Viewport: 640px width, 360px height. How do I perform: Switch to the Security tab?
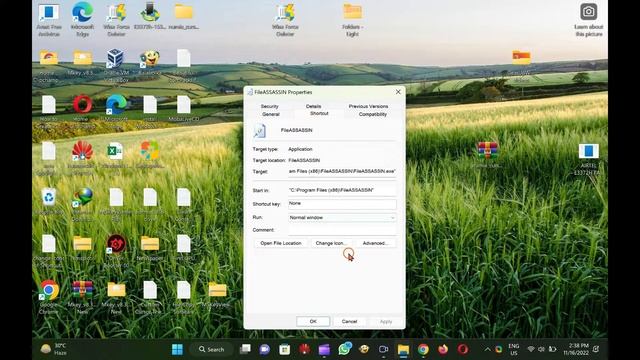pyautogui.click(x=269, y=106)
